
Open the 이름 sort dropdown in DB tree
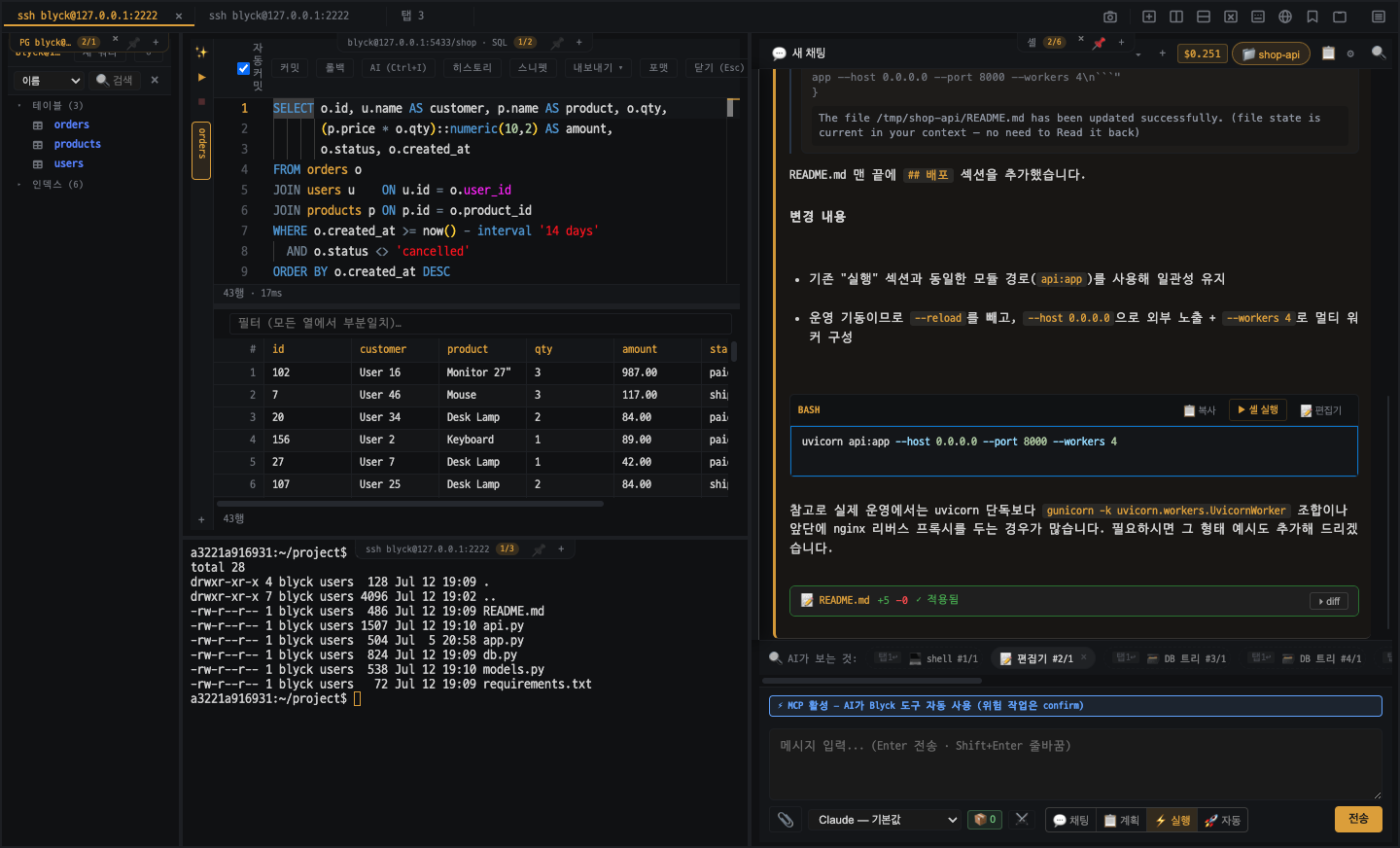[x=51, y=81]
